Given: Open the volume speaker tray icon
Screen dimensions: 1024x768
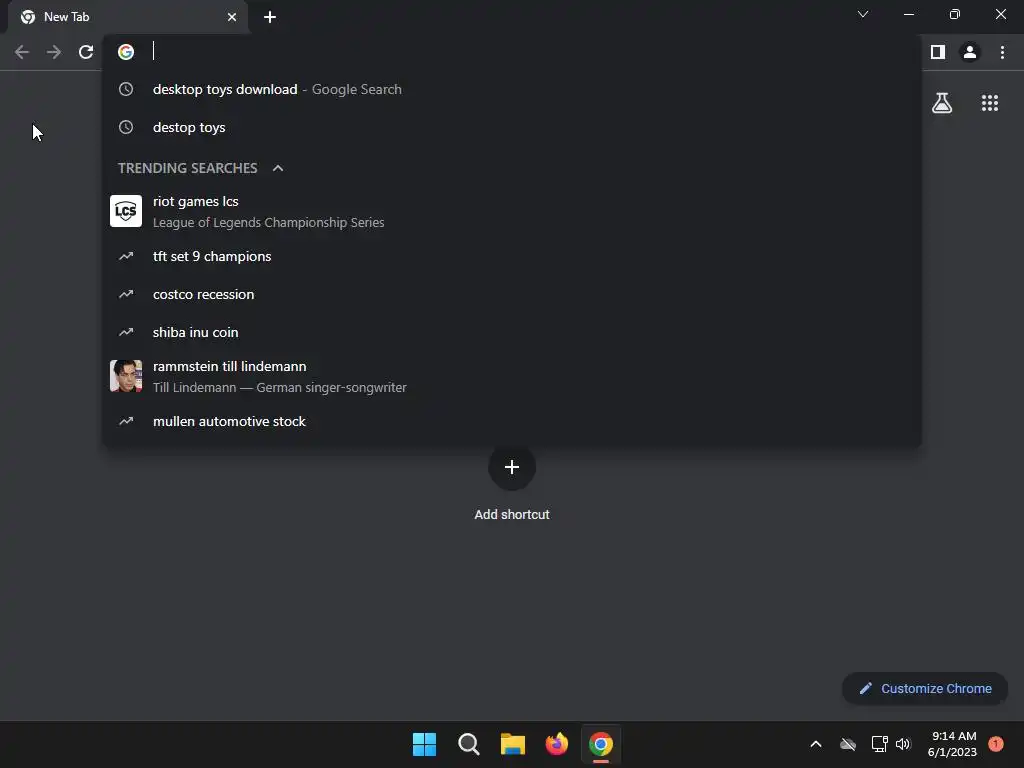Looking at the screenshot, I should tap(903, 744).
